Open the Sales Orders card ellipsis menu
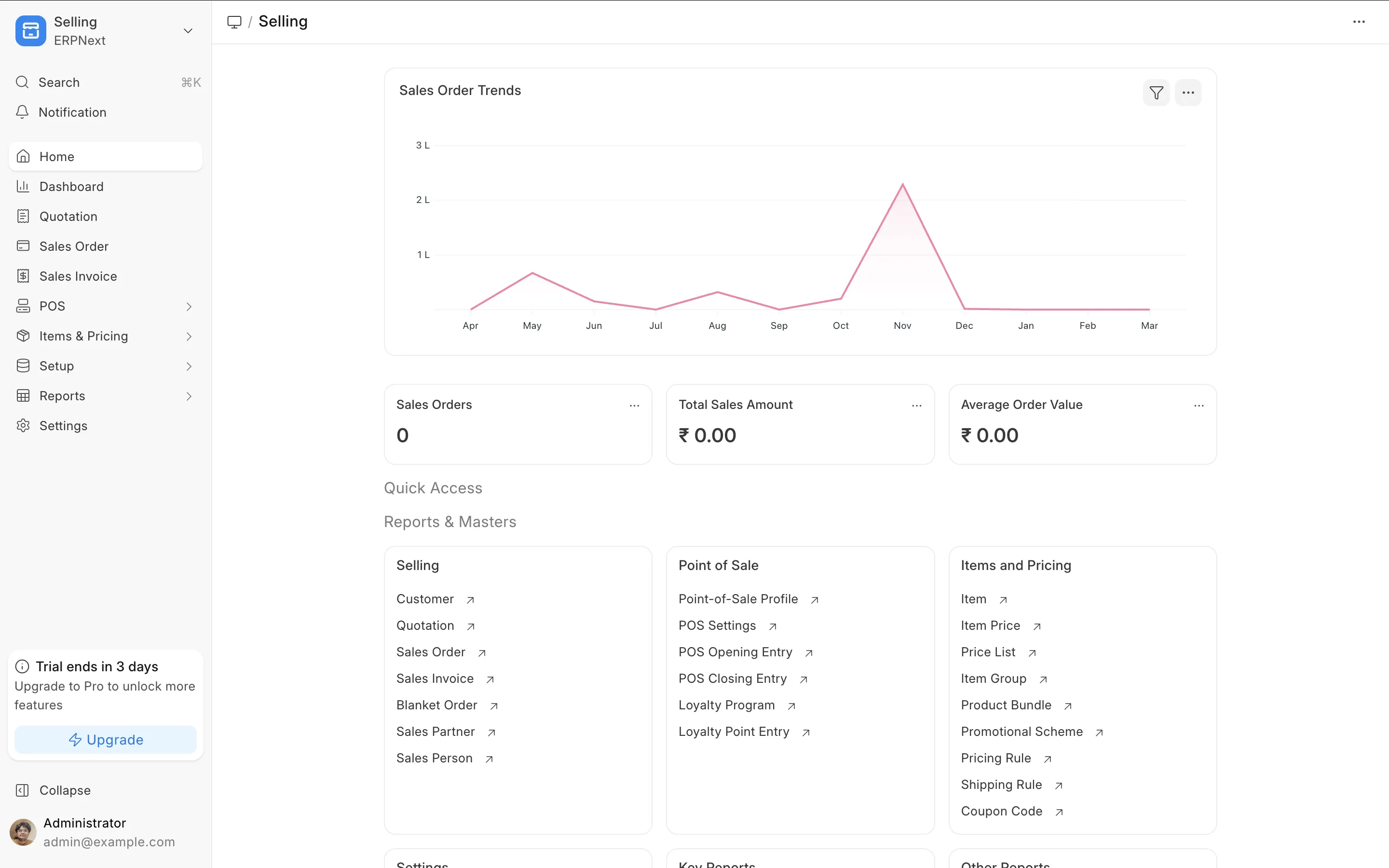This screenshot has width=1389, height=868. (x=634, y=405)
